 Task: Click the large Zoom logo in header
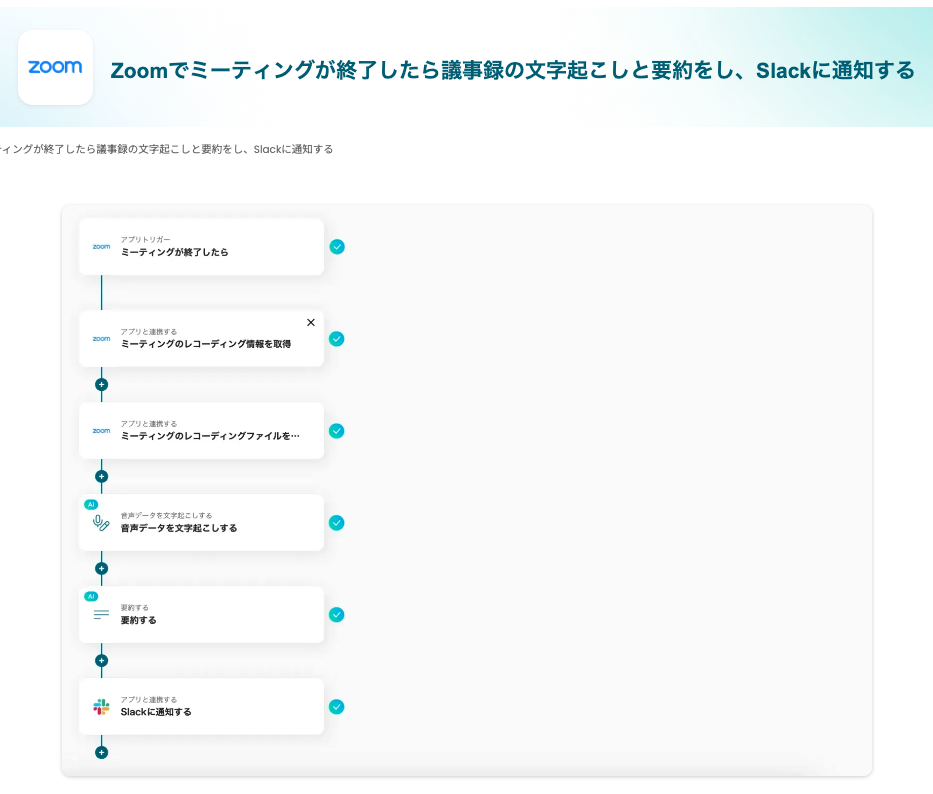point(55,67)
